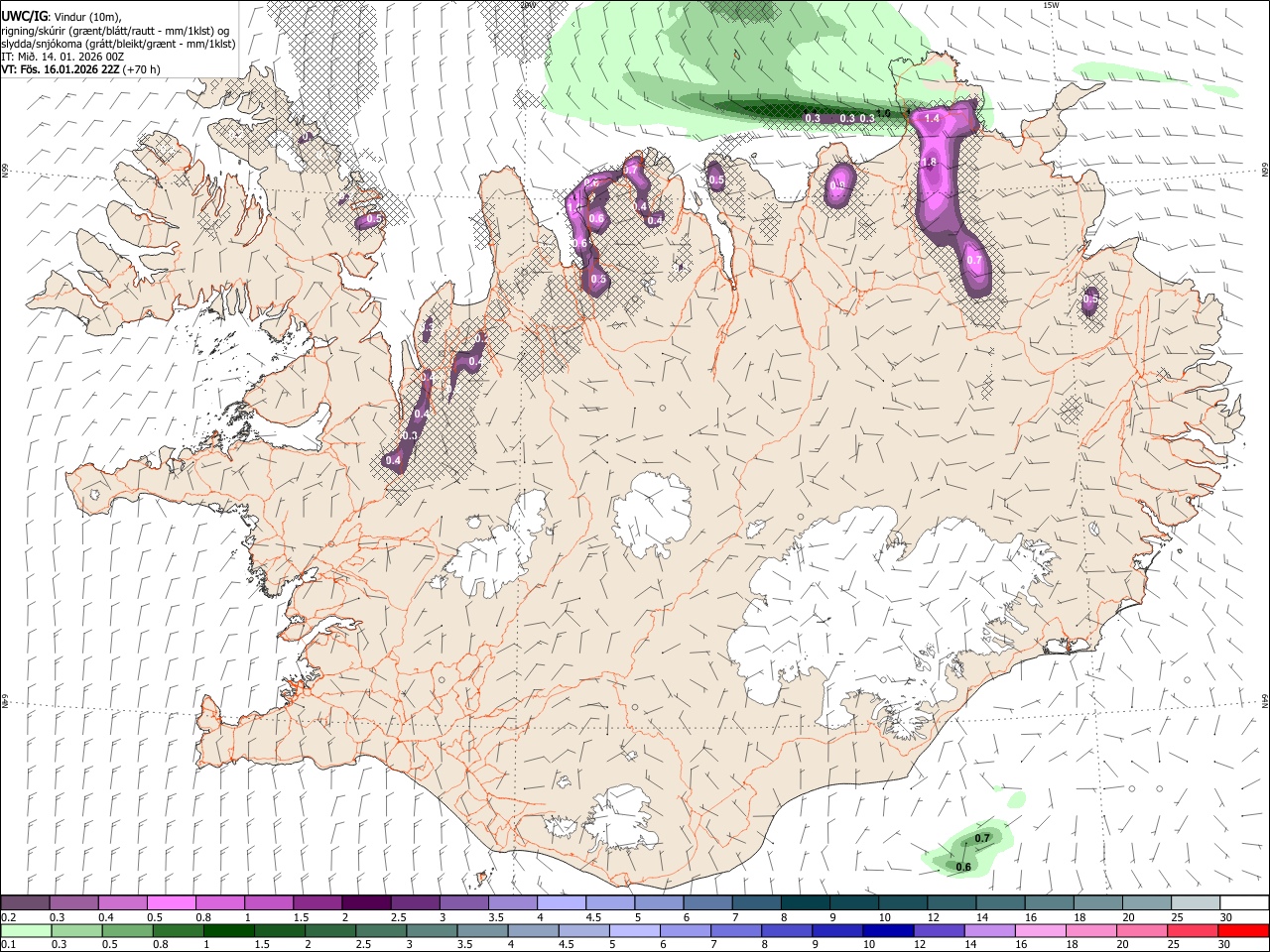1270x952 pixels.
Task: Click the '0.2' label on the snow legend
Action: click(x=9, y=917)
